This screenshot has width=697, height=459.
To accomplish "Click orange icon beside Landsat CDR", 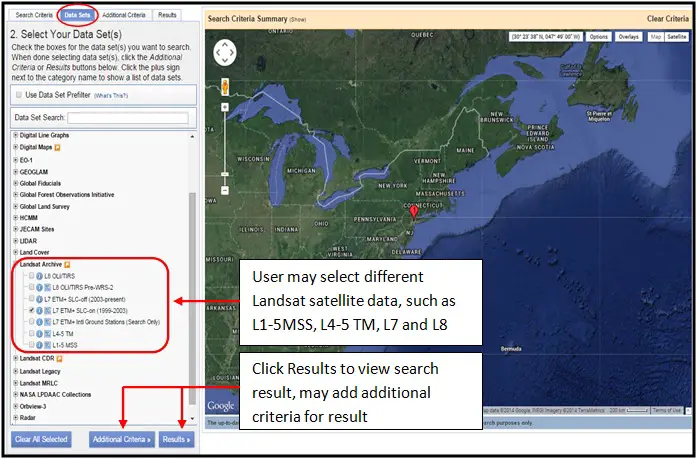I will pos(59,359).
